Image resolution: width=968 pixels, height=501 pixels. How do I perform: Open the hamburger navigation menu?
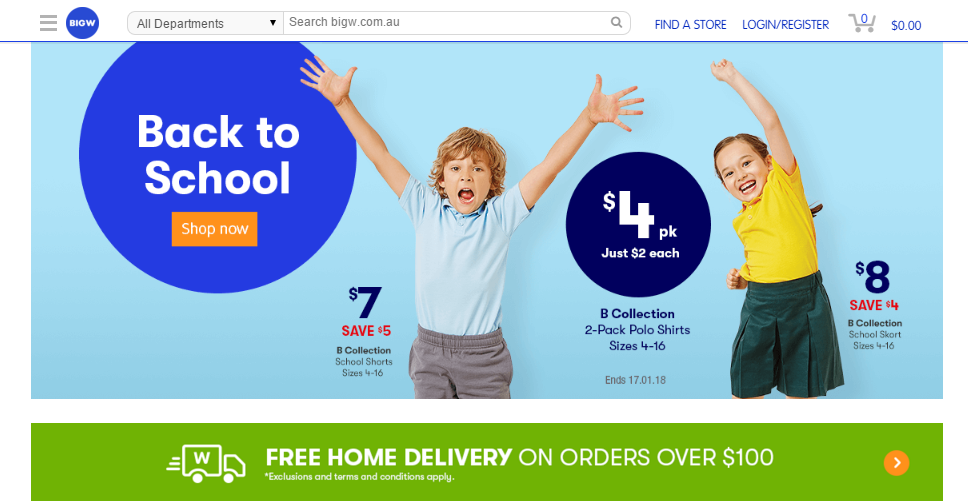(x=48, y=23)
